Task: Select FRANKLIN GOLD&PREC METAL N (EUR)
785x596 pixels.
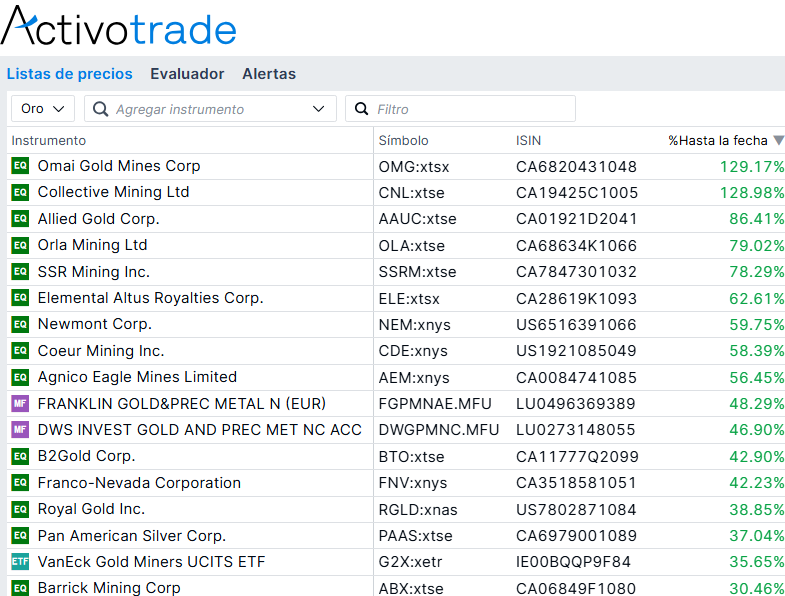Action: click(x=182, y=404)
